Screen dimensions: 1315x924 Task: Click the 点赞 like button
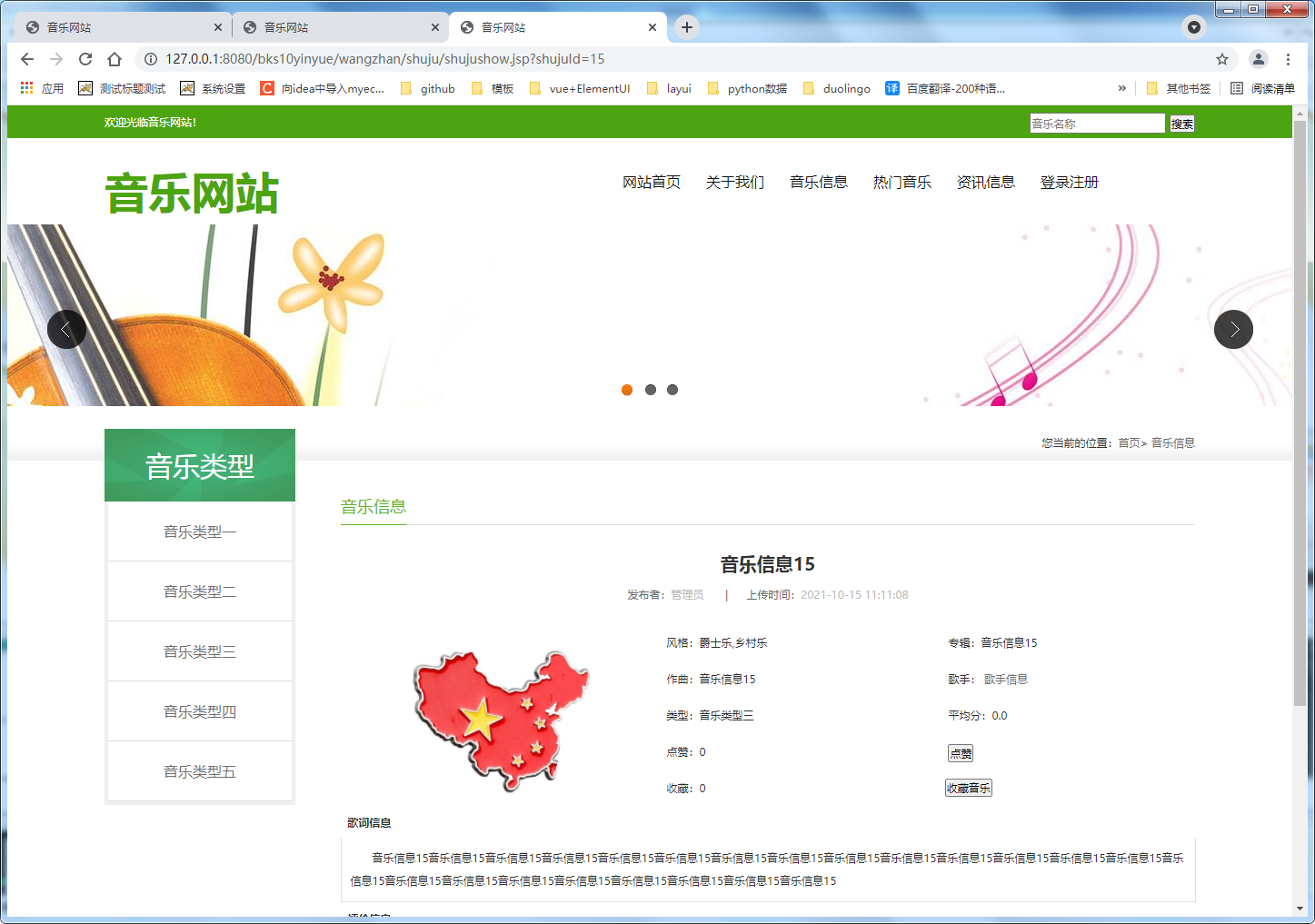coord(961,753)
